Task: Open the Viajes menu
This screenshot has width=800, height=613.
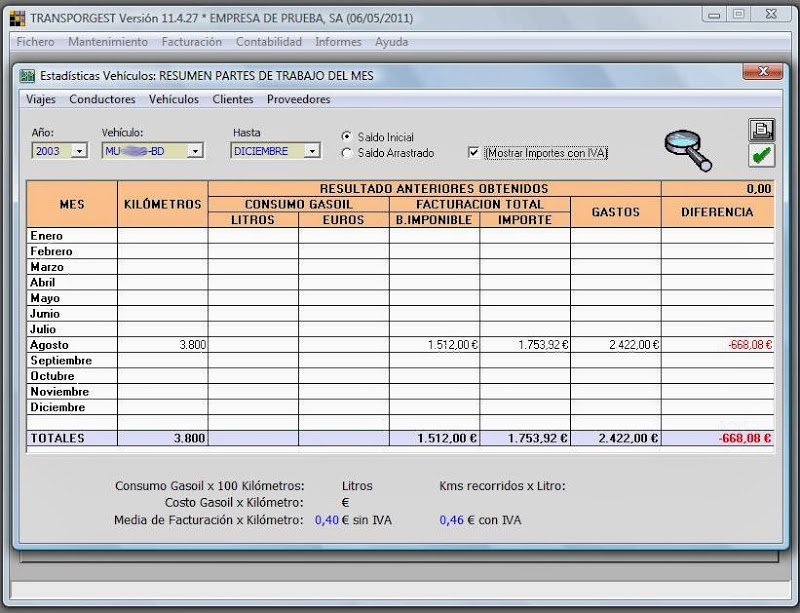Action: pyautogui.click(x=41, y=99)
